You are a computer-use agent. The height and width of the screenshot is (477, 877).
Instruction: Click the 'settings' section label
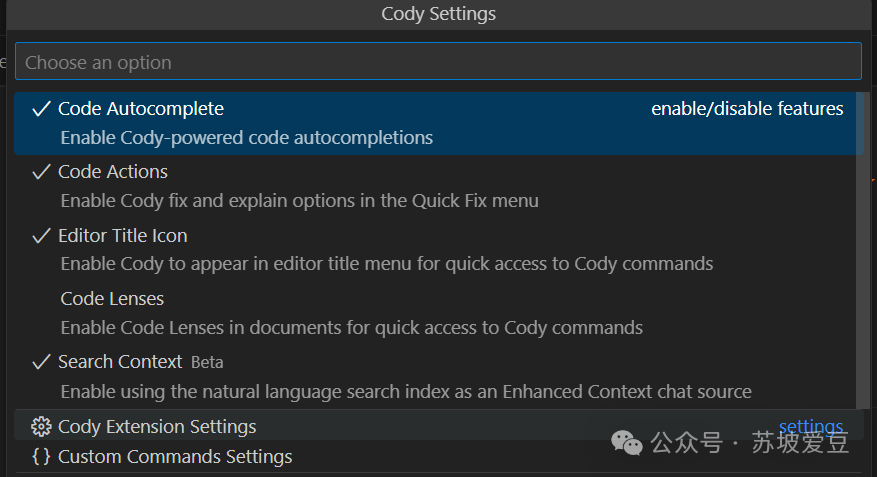coord(810,427)
